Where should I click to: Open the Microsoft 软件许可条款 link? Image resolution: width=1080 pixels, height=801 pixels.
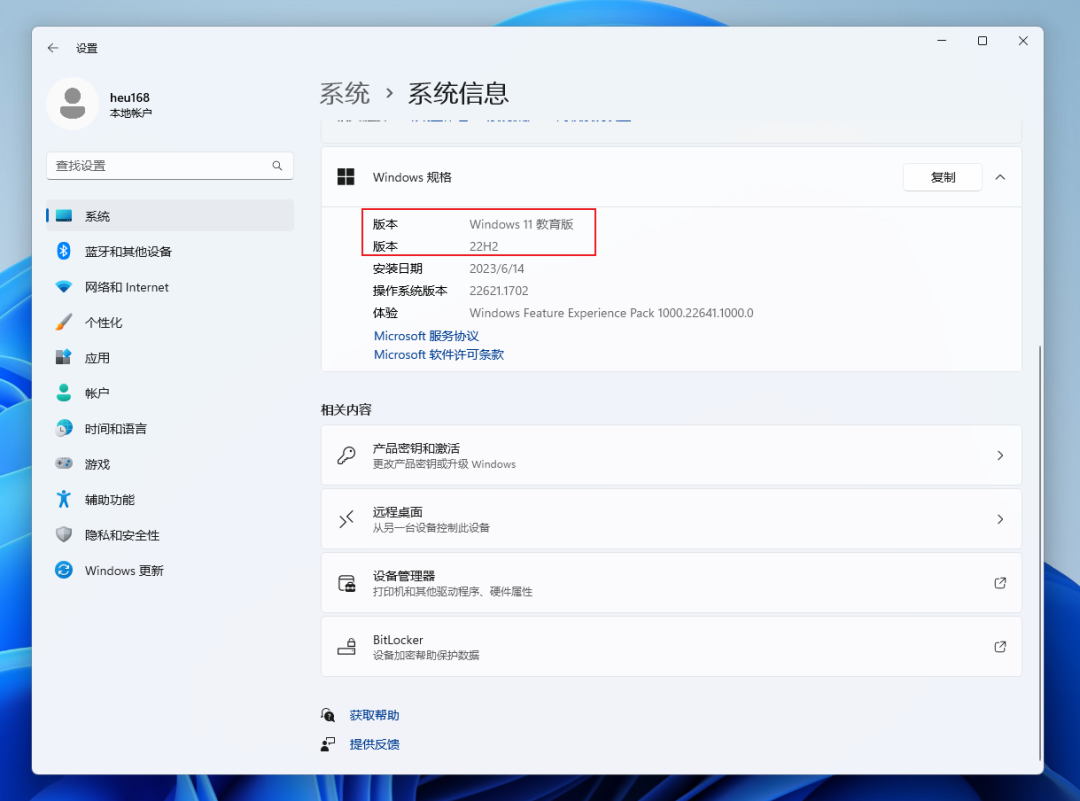pyautogui.click(x=439, y=355)
